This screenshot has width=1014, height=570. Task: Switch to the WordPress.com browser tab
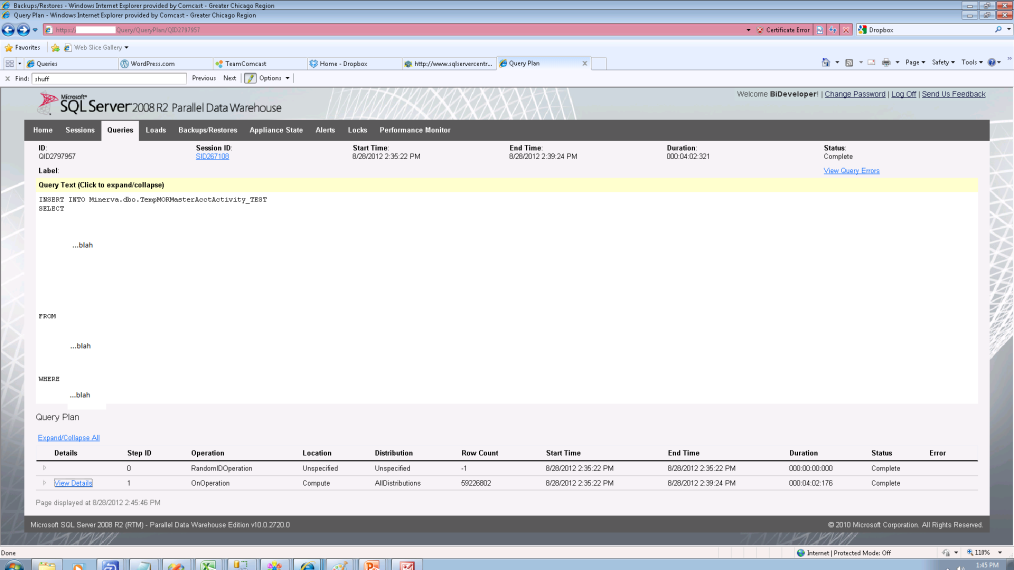[166, 63]
